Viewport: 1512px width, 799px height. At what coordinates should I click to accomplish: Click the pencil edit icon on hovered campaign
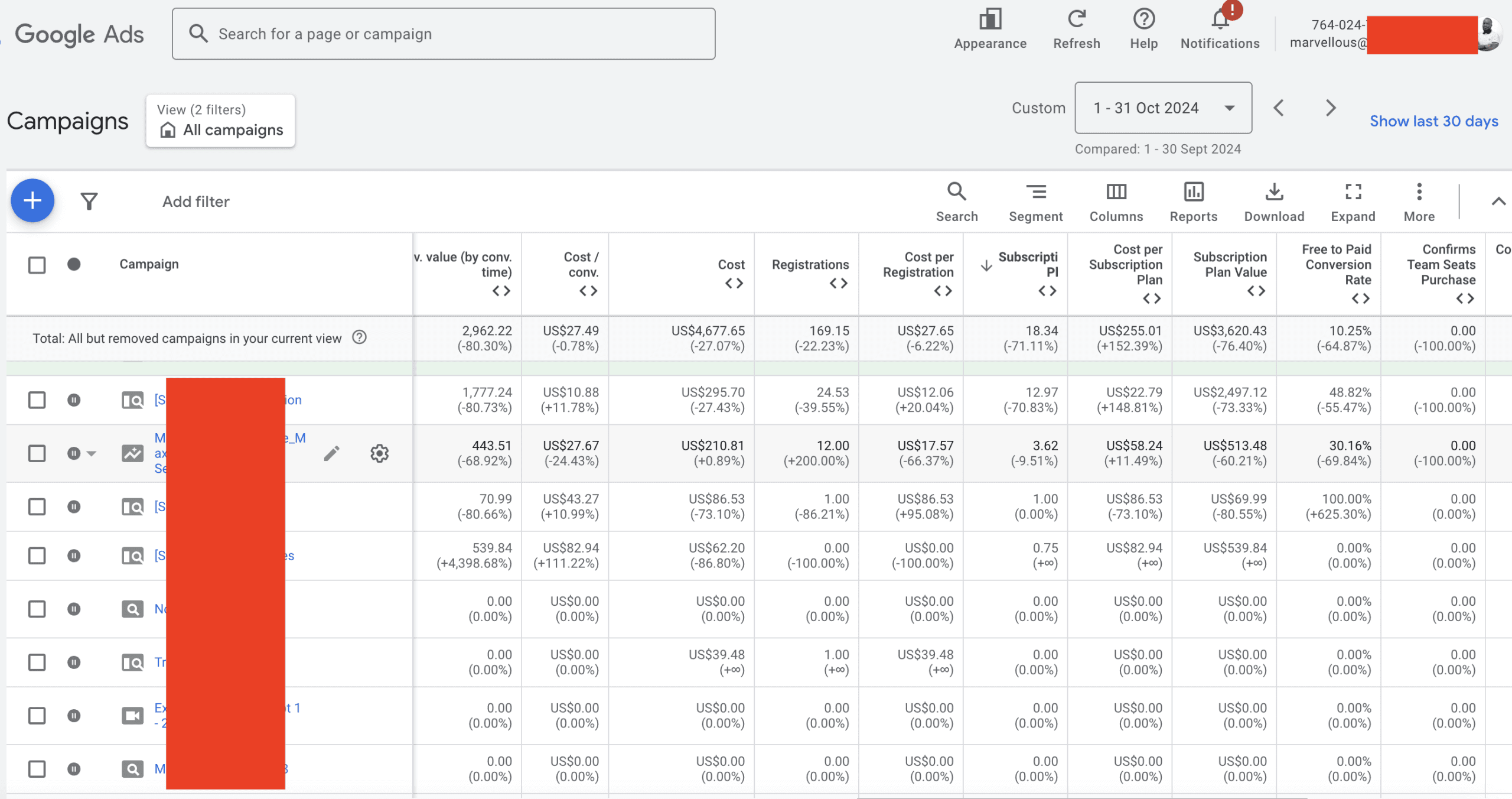tap(331, 453)
